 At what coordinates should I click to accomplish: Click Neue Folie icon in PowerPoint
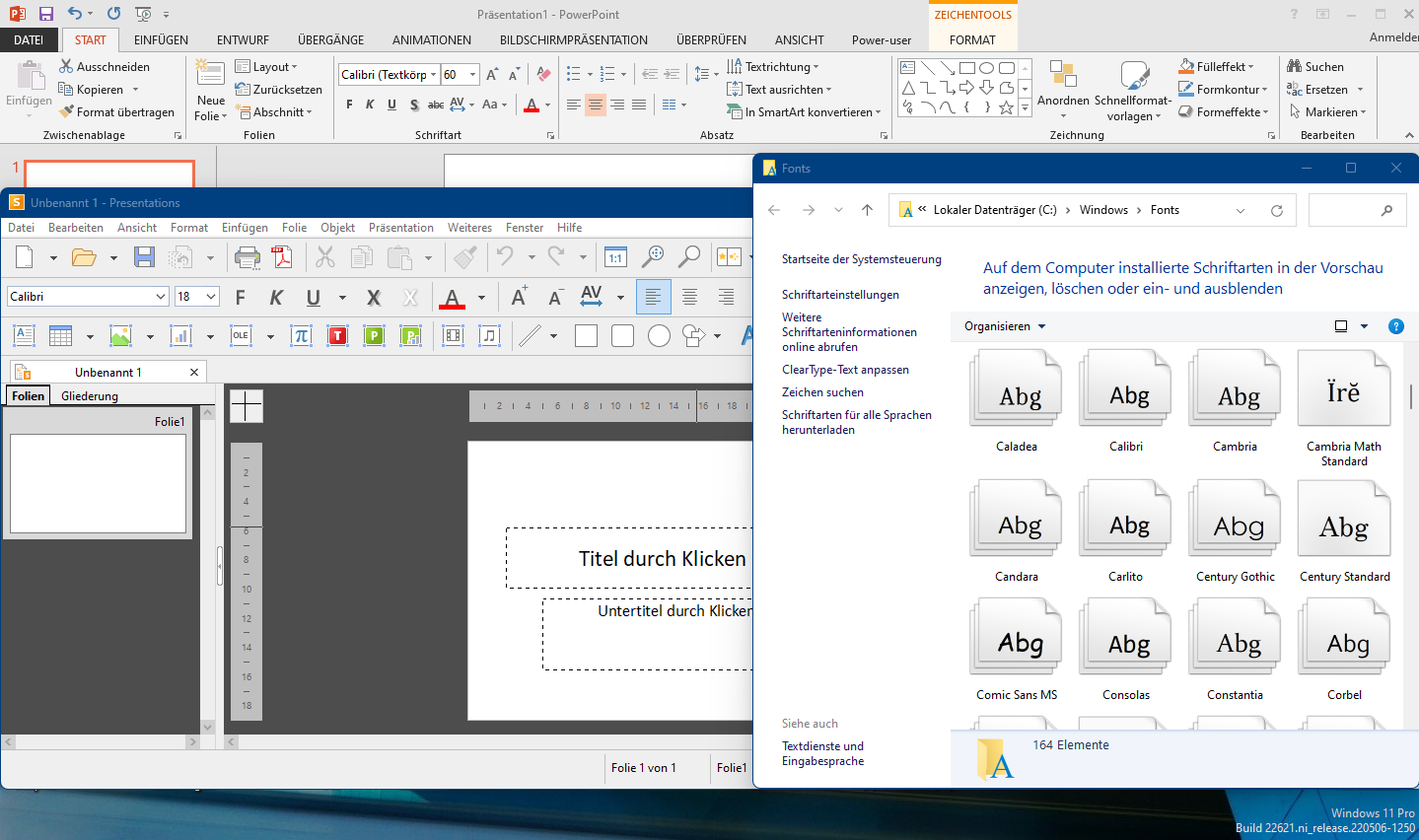point(210,74)
